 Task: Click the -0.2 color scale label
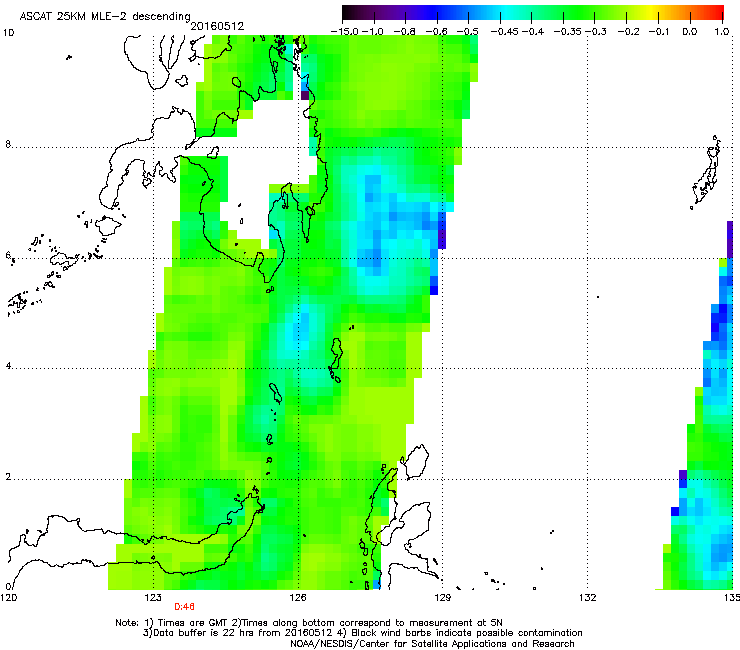[629, 32]
